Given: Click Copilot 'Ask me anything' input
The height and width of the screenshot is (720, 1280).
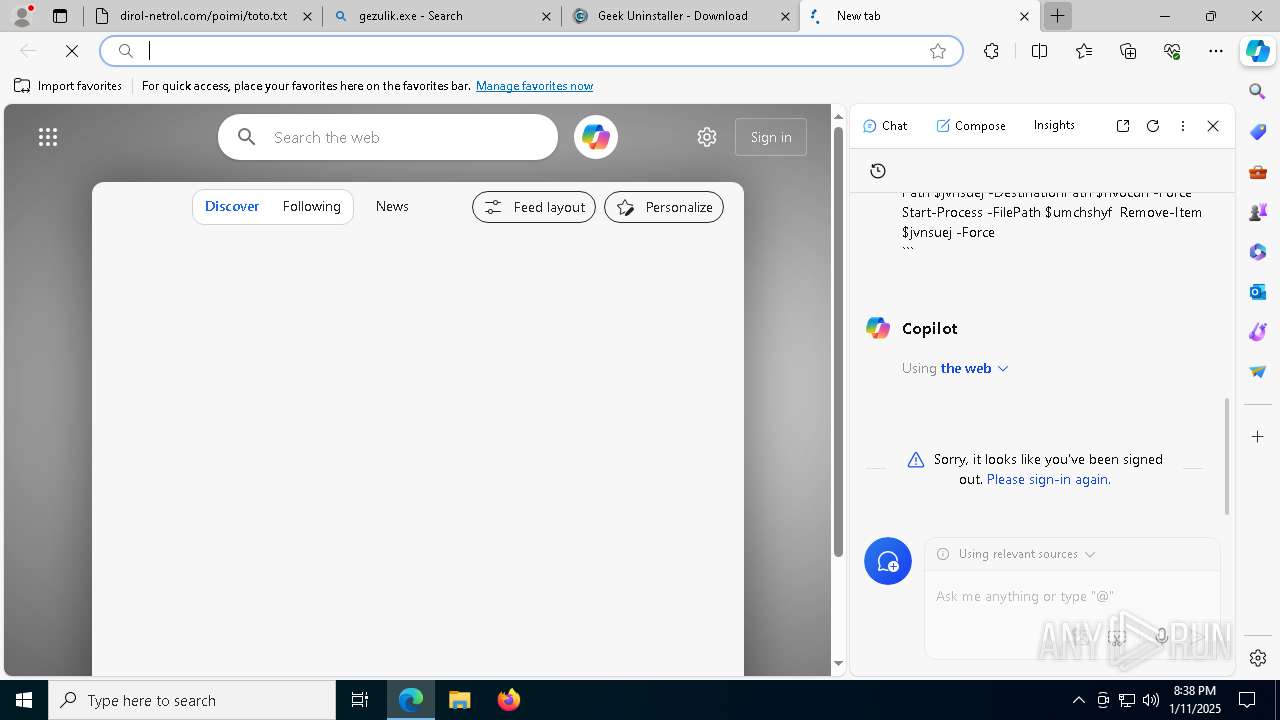Looking at the screenshot, I should coord(1072,596).
